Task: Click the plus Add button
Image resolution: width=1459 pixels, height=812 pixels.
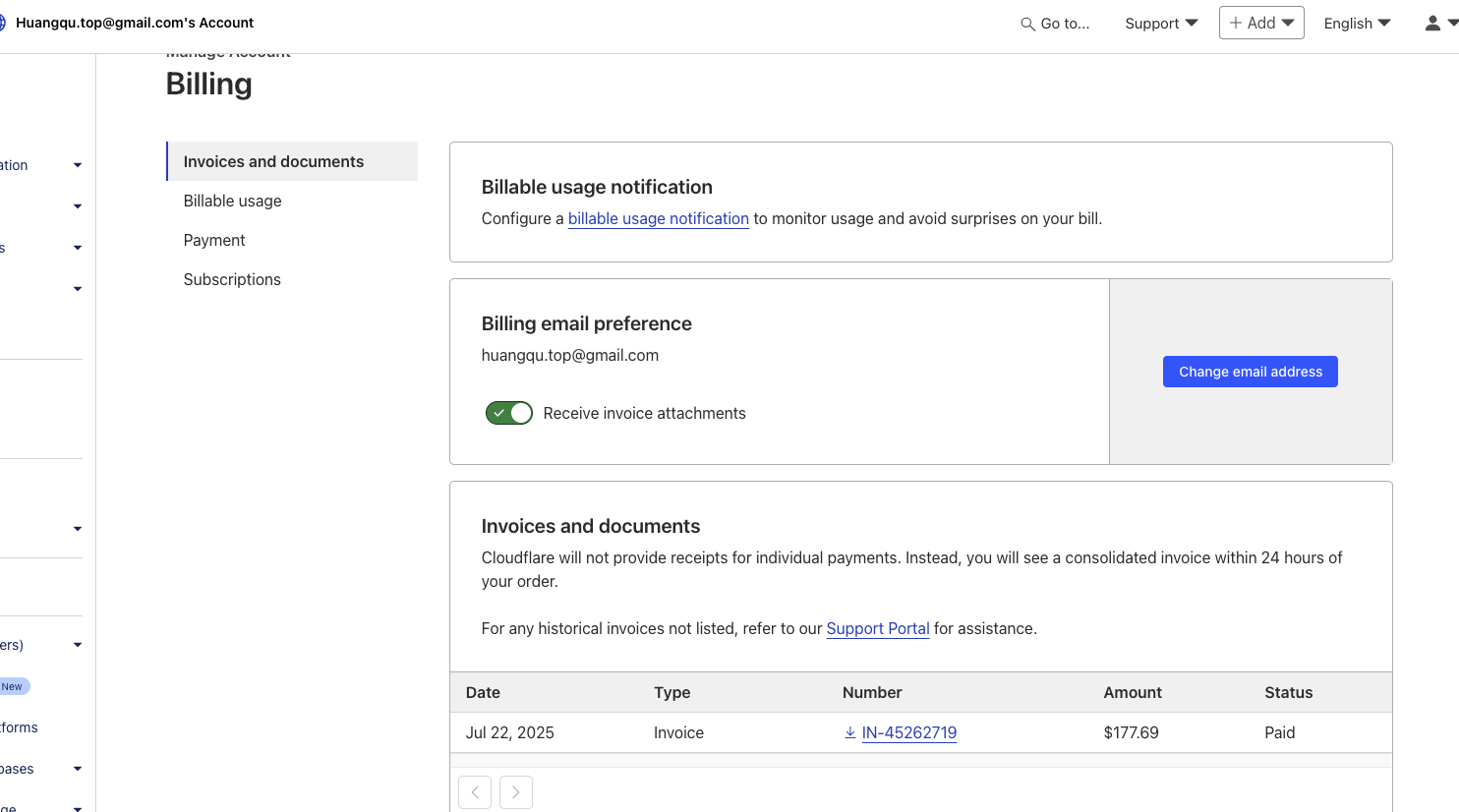Action: pyautogui.click(x=1261, y=23)
